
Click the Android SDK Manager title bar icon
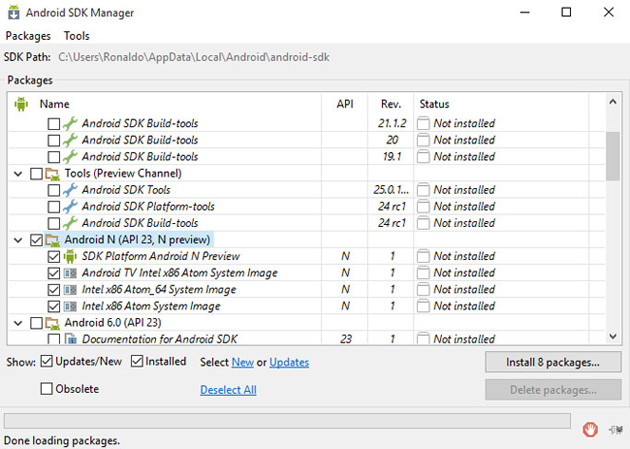(x=15, y=13)
